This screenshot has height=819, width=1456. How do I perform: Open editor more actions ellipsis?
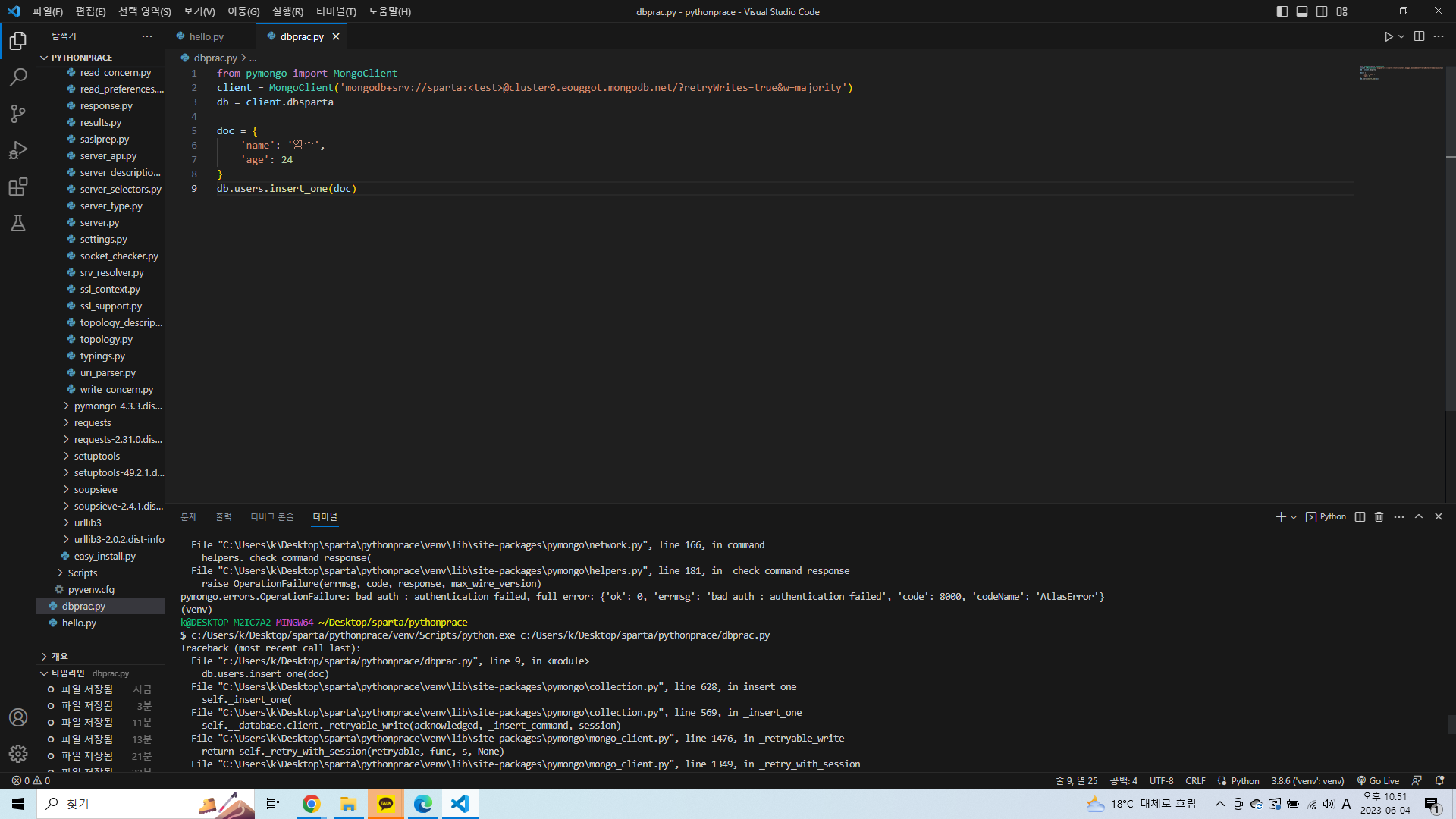click(1439, 36)
